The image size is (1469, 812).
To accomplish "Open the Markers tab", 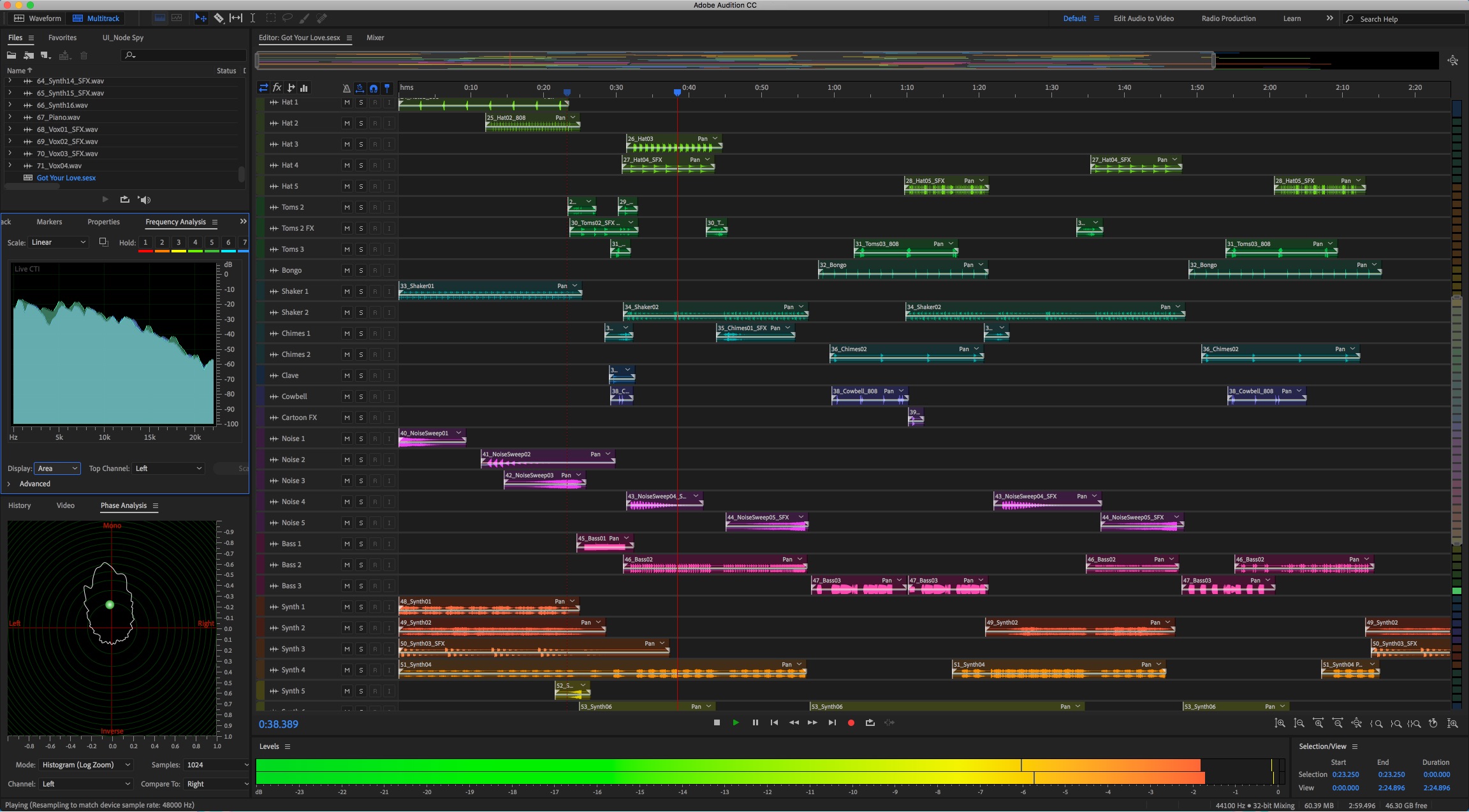I will point(49,222).
